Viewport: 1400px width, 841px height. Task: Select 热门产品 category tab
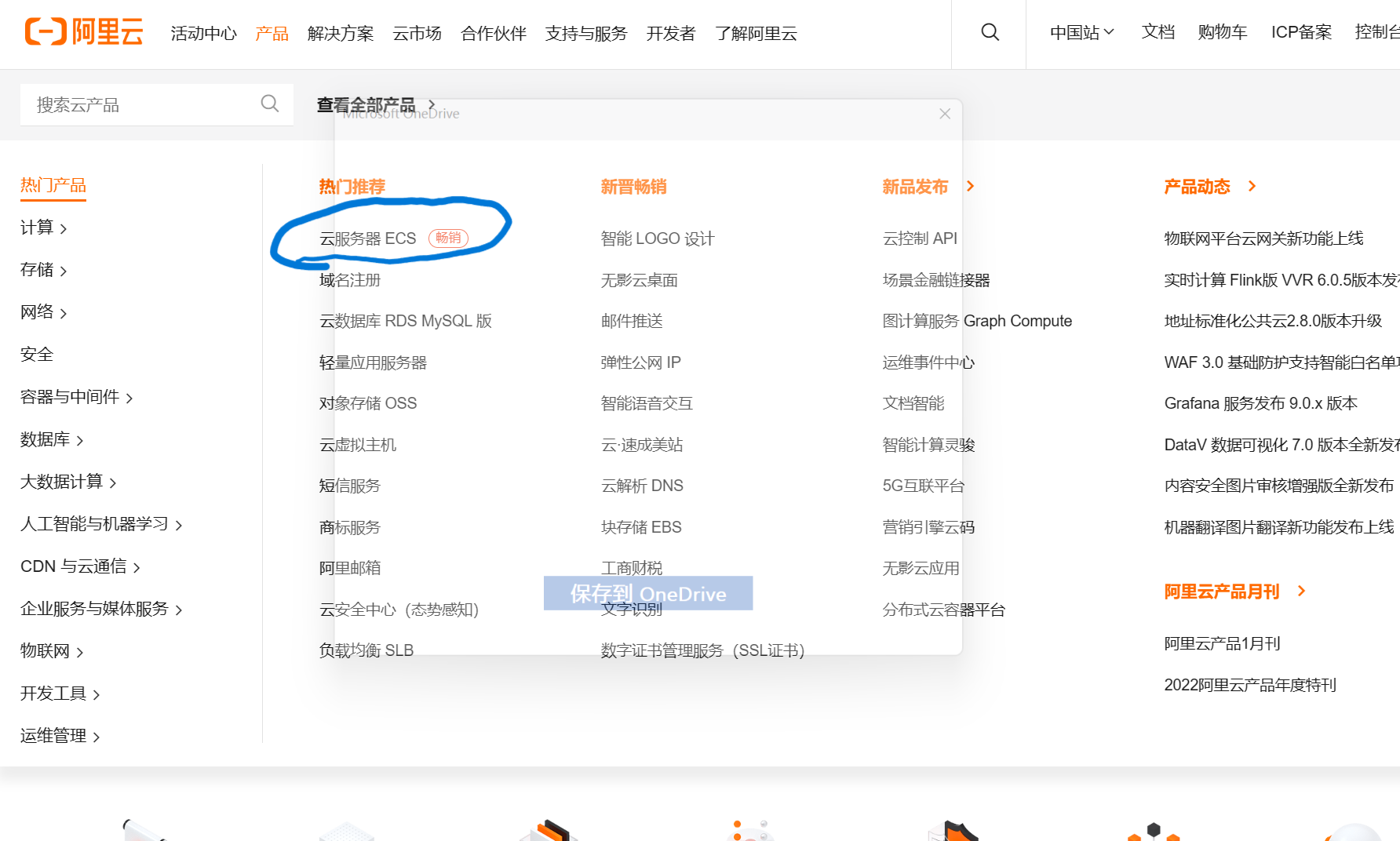(x=53, y=185)
